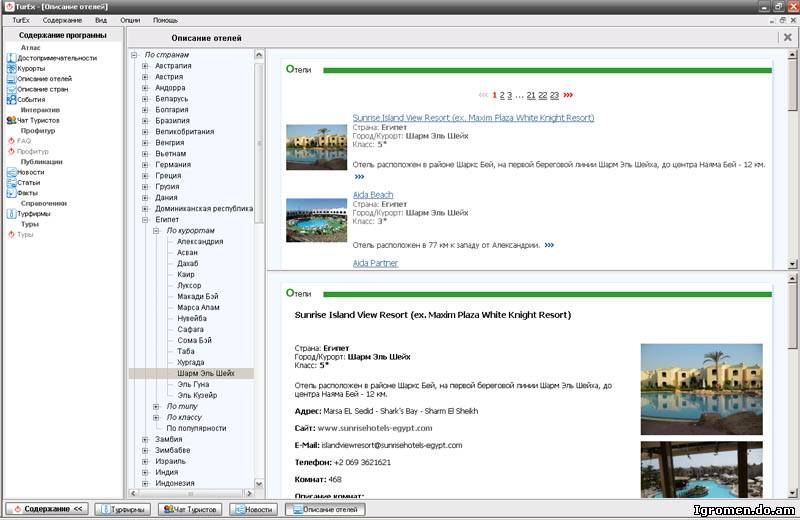The width and height of the screenshot is (800, 520).
Task: Open the Содержание menu
Action: [62, 20]
